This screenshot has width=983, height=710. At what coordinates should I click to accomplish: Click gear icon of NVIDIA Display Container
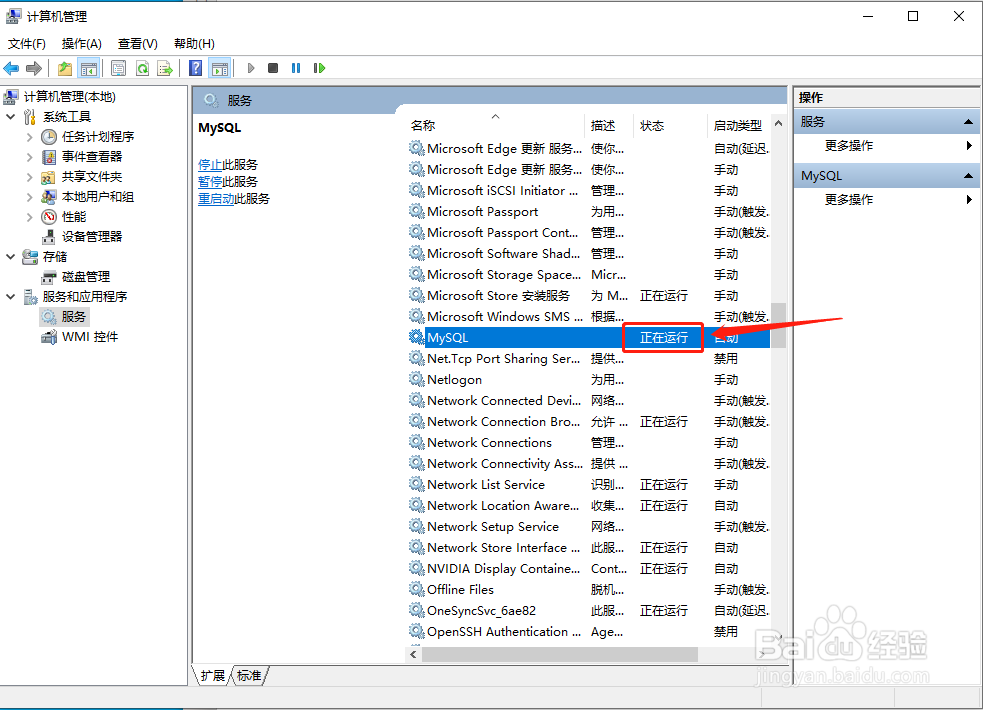point(416,568)
